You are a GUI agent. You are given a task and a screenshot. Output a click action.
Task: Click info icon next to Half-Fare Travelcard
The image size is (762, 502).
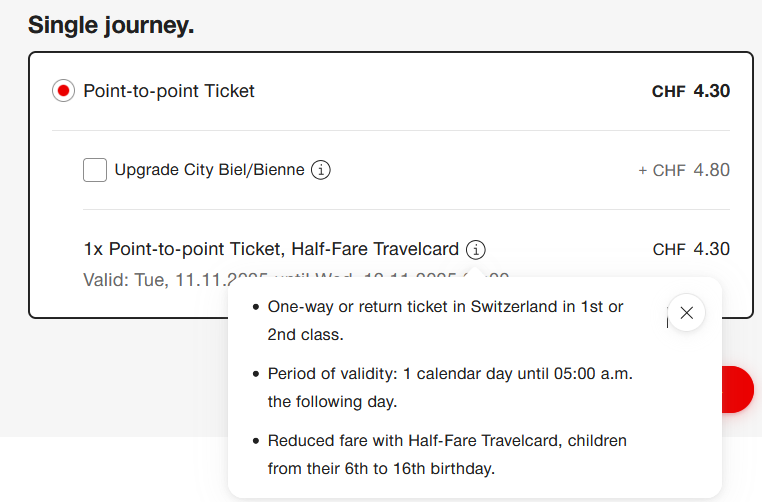[476, 249]
